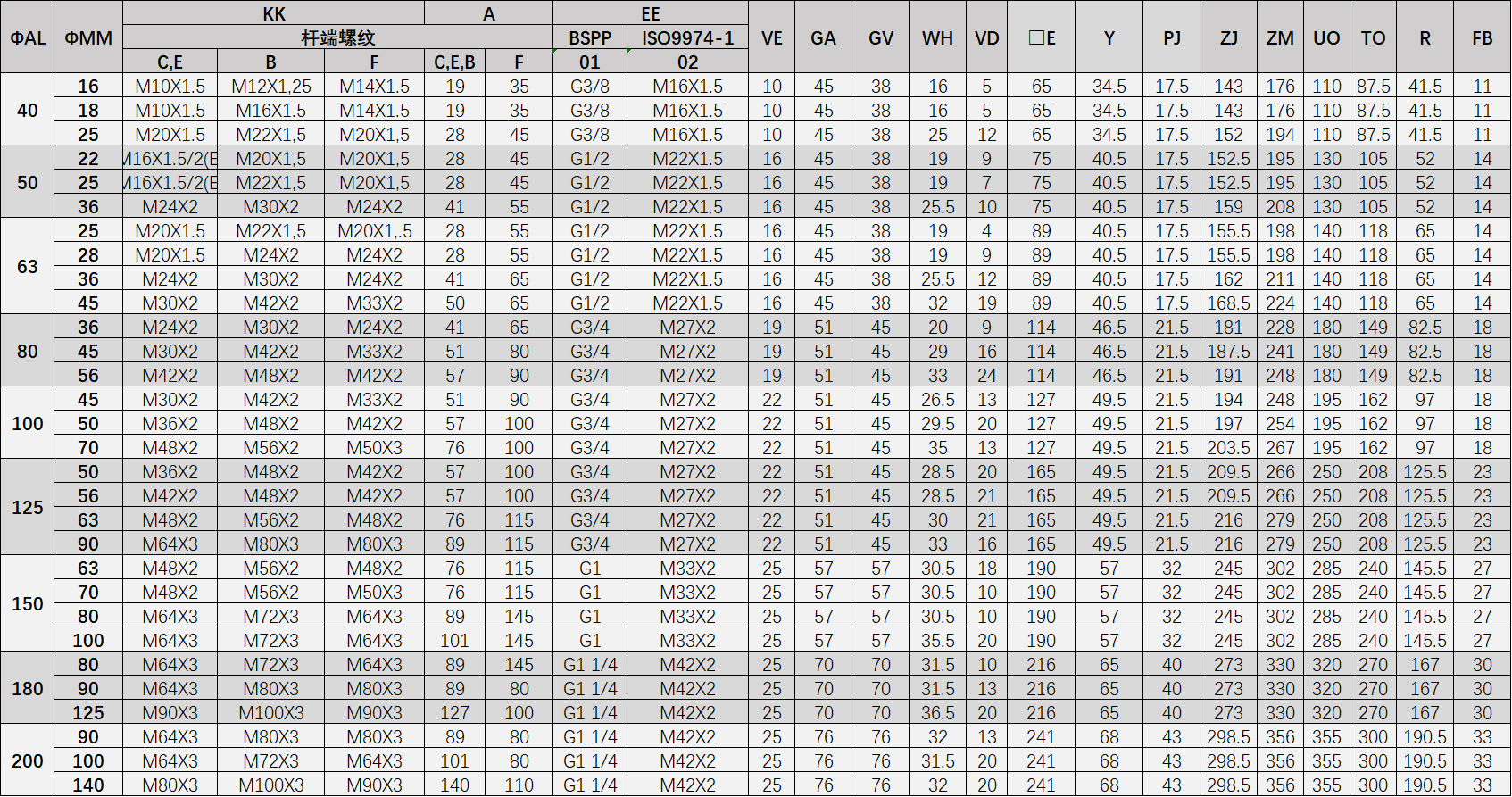
Task: Select the ΦAL header cell
Action: click(x=27, y=37)
